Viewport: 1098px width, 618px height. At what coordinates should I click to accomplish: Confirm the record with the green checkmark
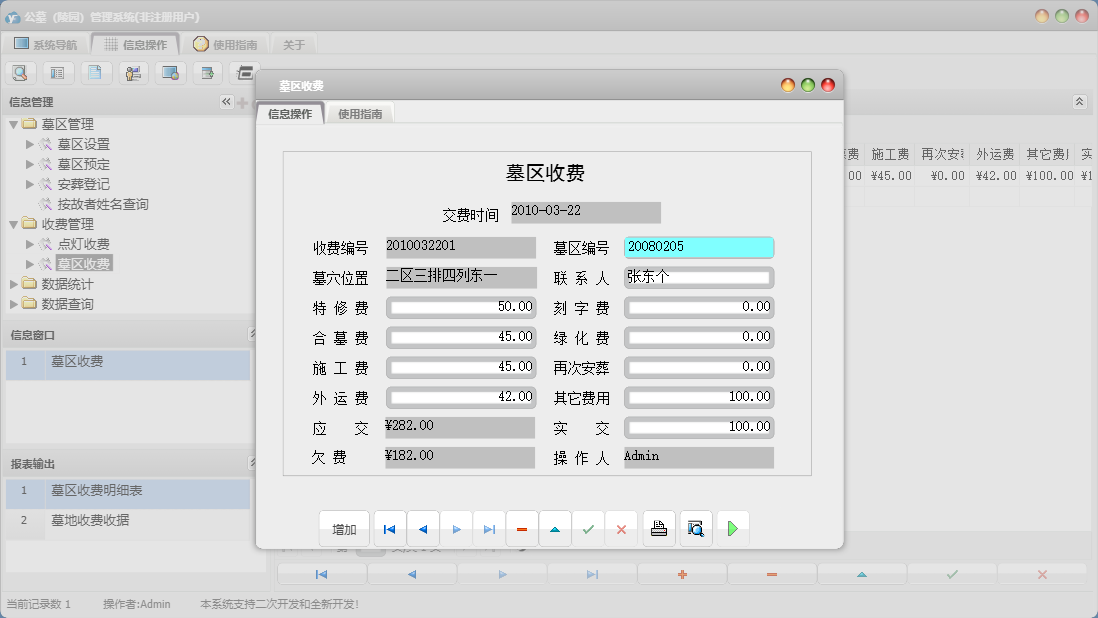click(588, 529)
